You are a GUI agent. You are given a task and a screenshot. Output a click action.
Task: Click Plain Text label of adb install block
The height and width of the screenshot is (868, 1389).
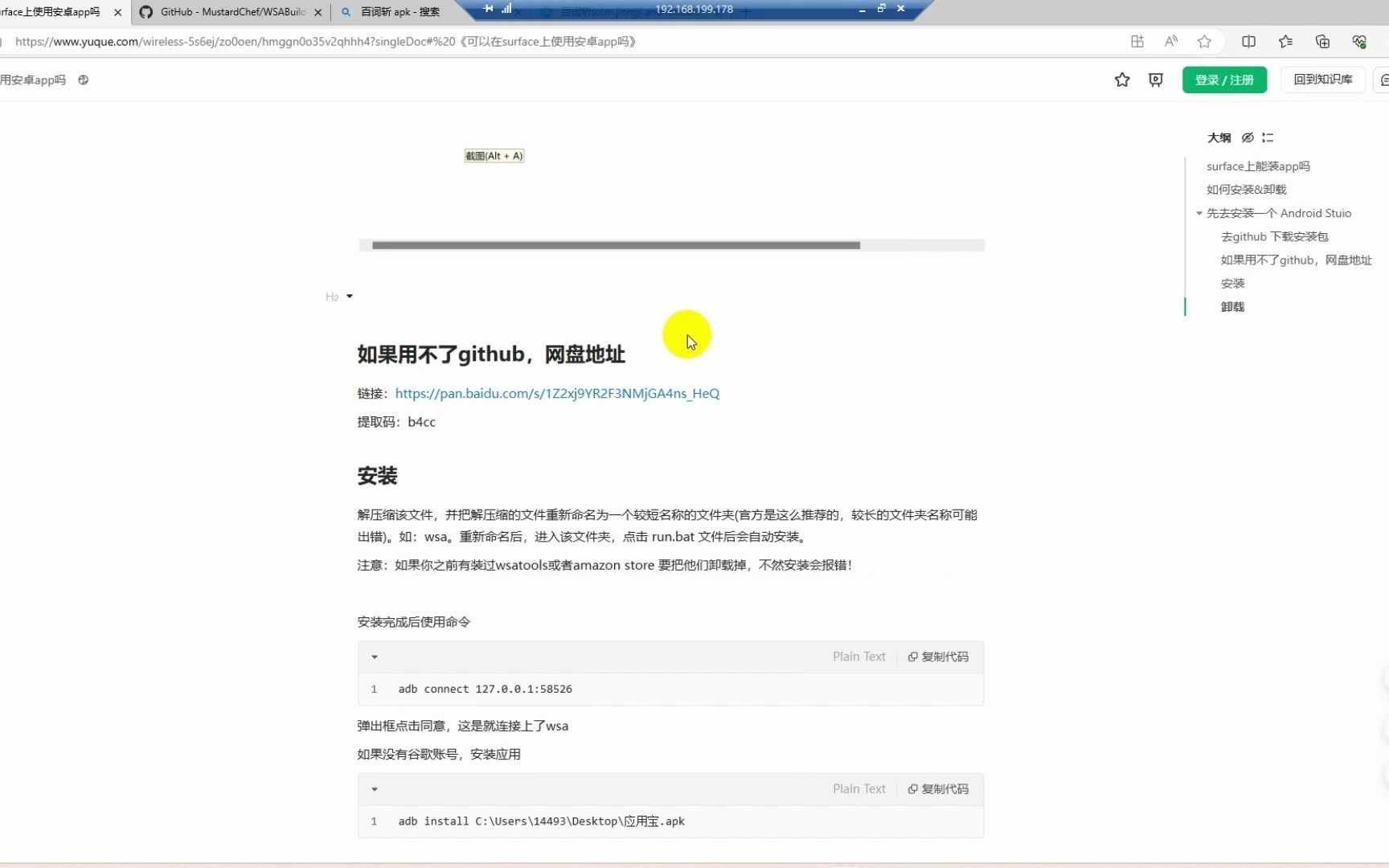coord(858,789)
